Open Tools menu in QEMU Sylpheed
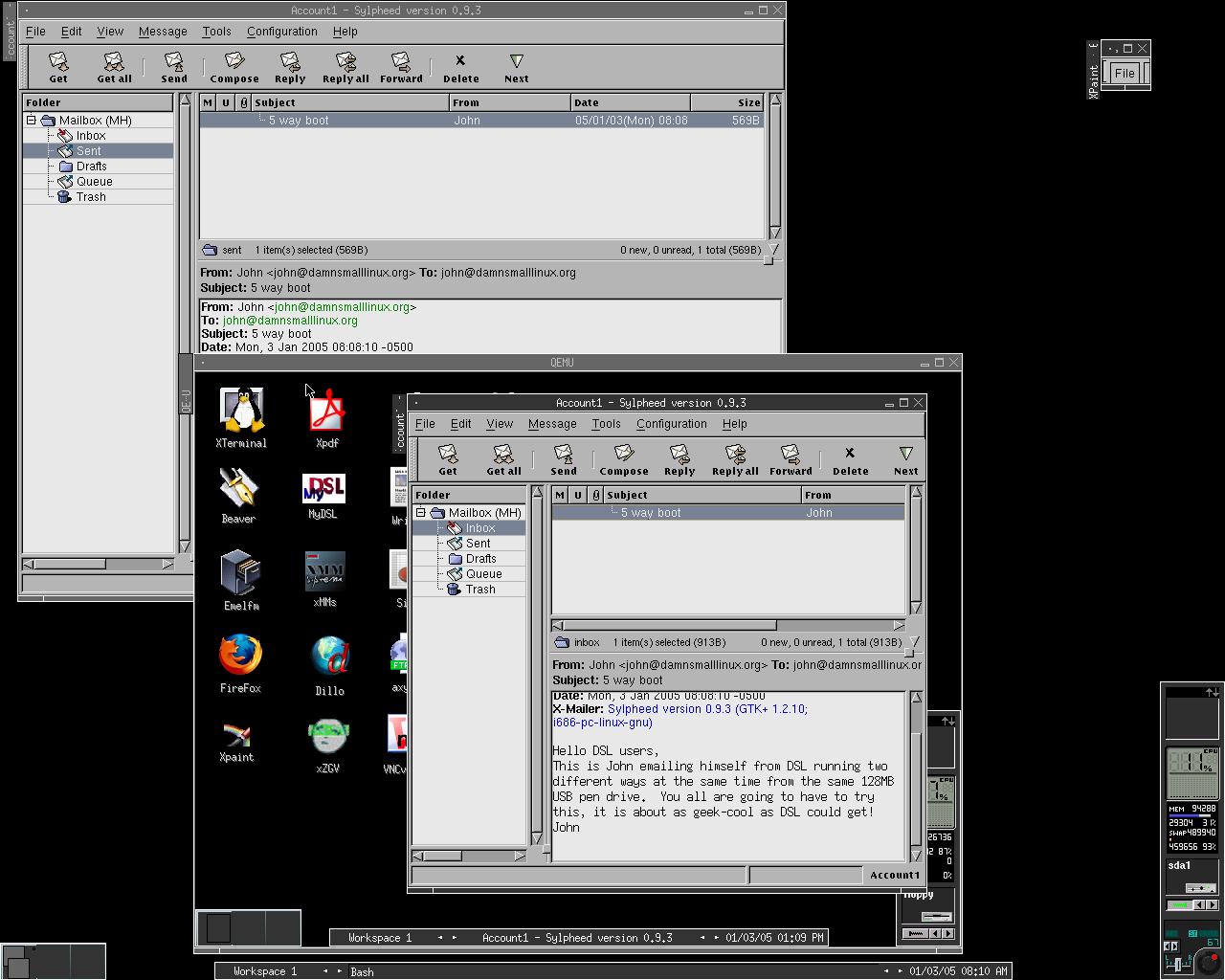 coord(606,424)
